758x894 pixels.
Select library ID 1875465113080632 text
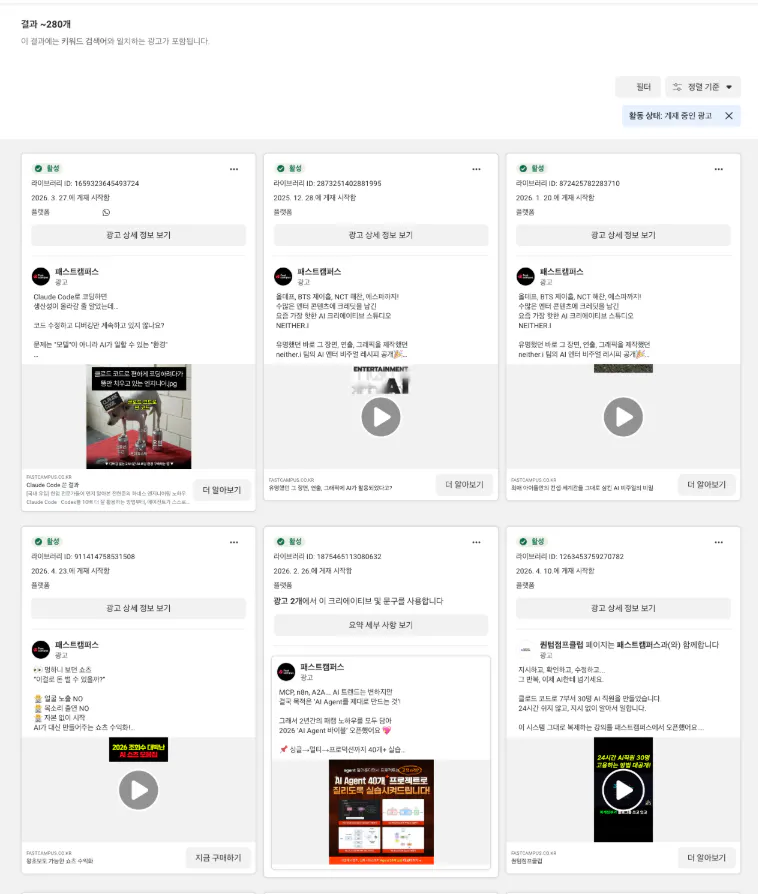327,556
